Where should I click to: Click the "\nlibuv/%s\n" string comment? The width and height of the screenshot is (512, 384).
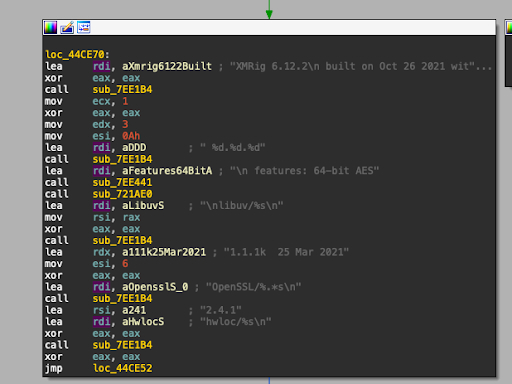coord(242,206)
